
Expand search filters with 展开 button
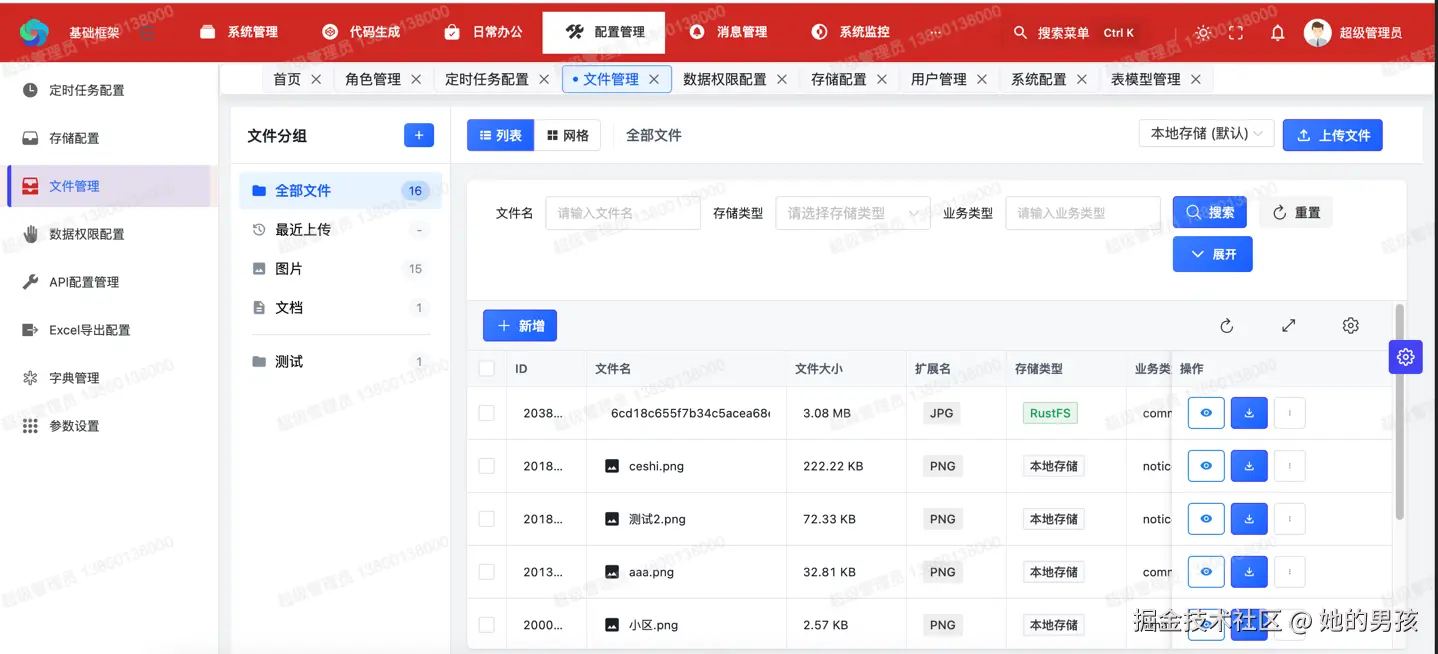[1212, 254]
